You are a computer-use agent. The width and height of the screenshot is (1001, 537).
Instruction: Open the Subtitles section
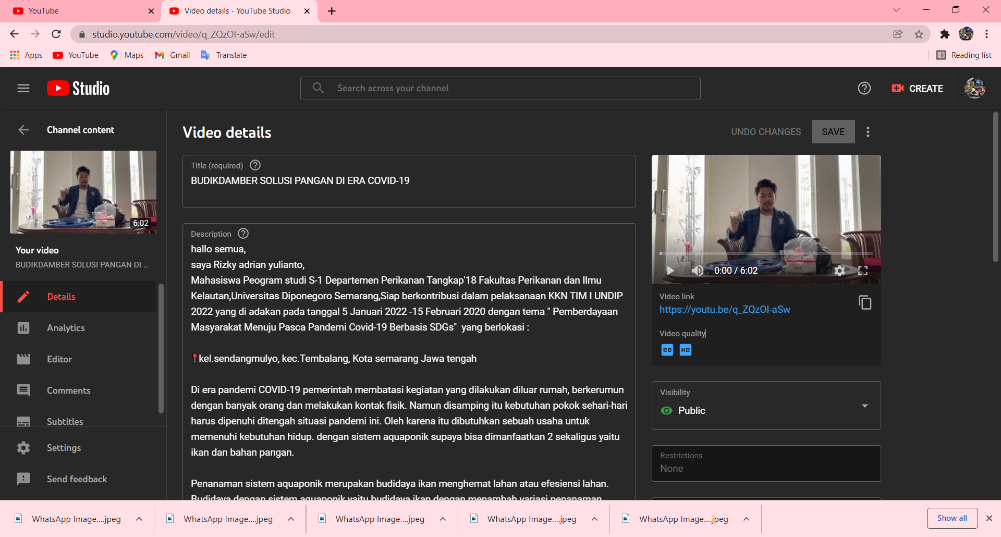click(x=79, y=420)
